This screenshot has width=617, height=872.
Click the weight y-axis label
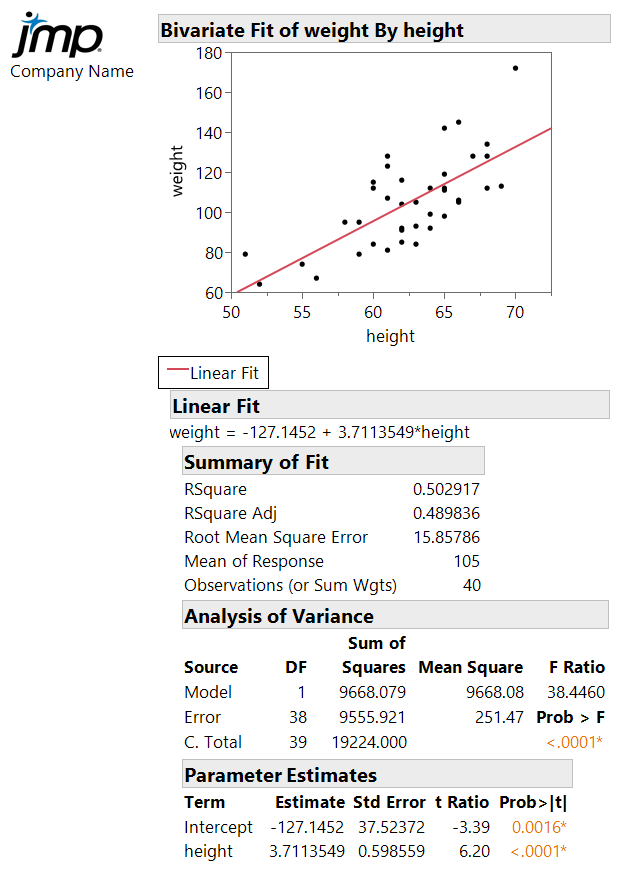tap(178, 171)
